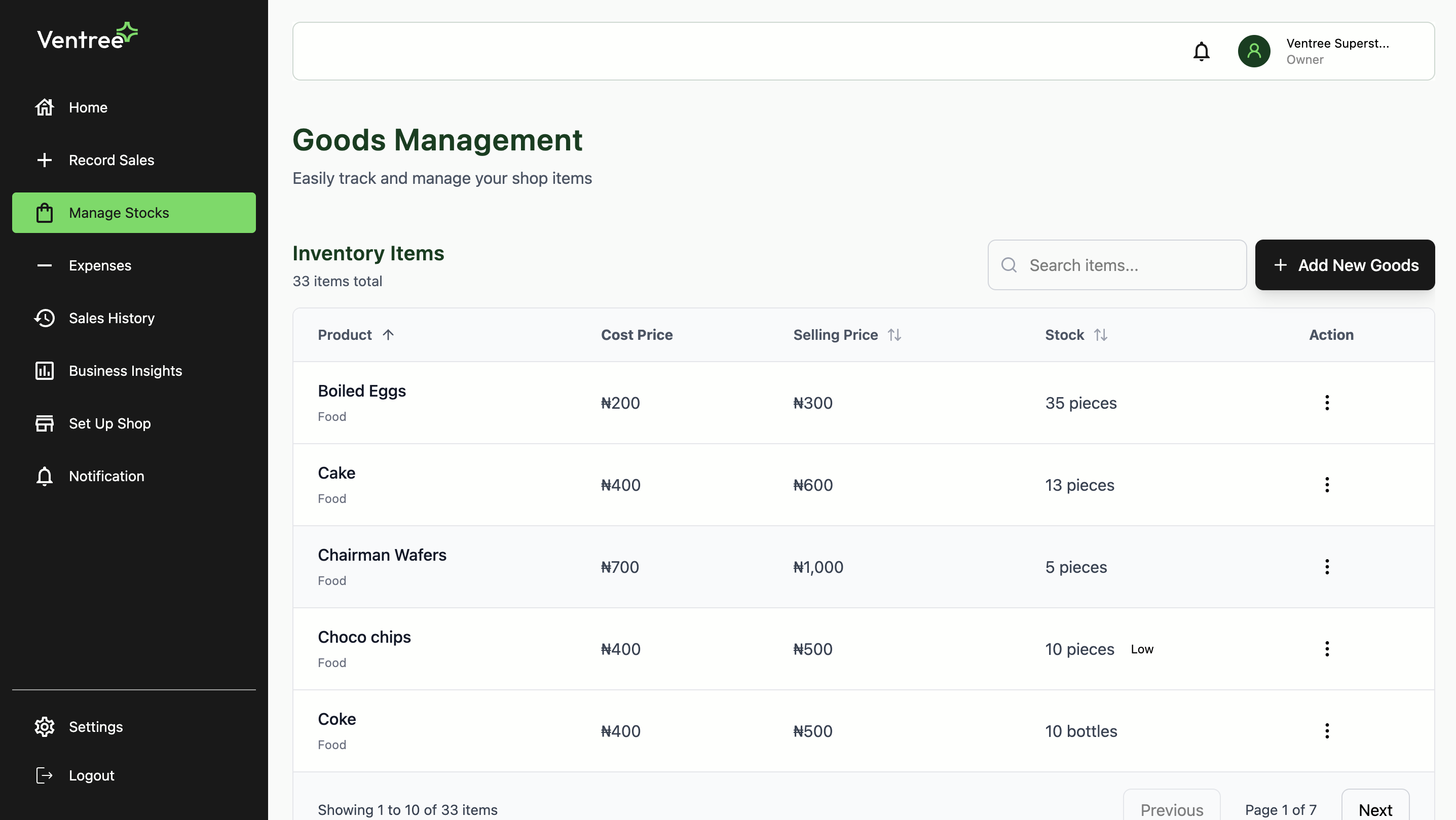Select the Sales History clock icon
The width and height of the screenshot is (1456, 820).
click(x=45, y=318)
